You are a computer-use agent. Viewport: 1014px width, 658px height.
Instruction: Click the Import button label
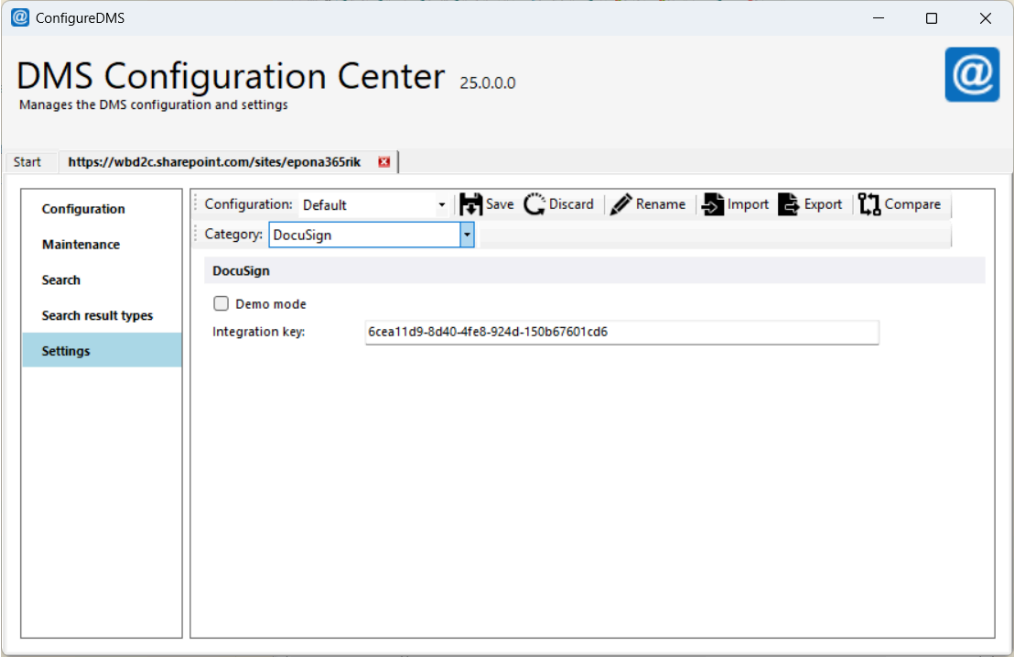[748, 204]
